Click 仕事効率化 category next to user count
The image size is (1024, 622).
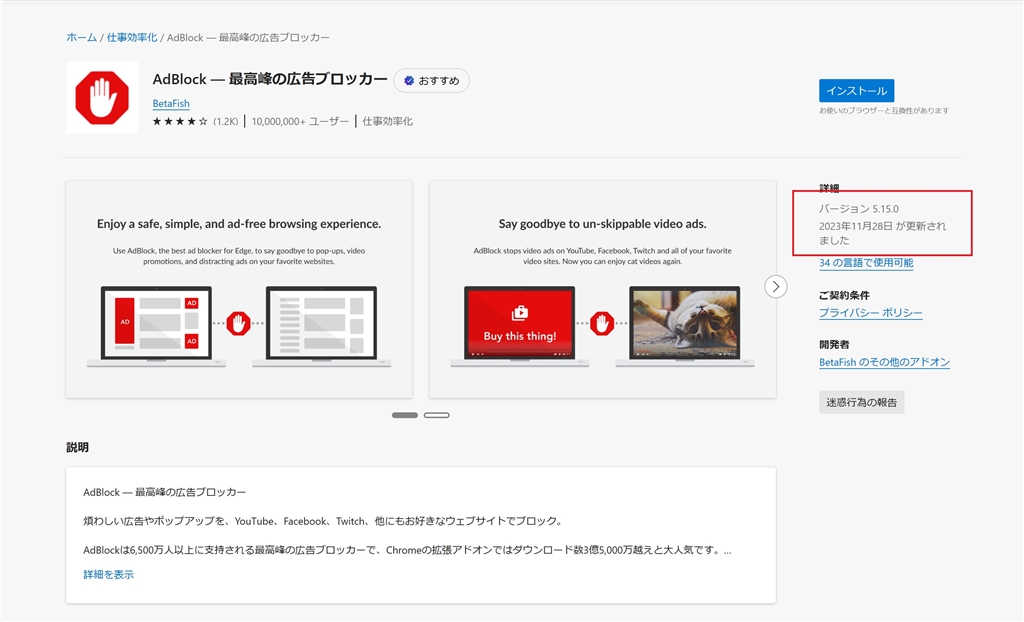coord(387,122)
